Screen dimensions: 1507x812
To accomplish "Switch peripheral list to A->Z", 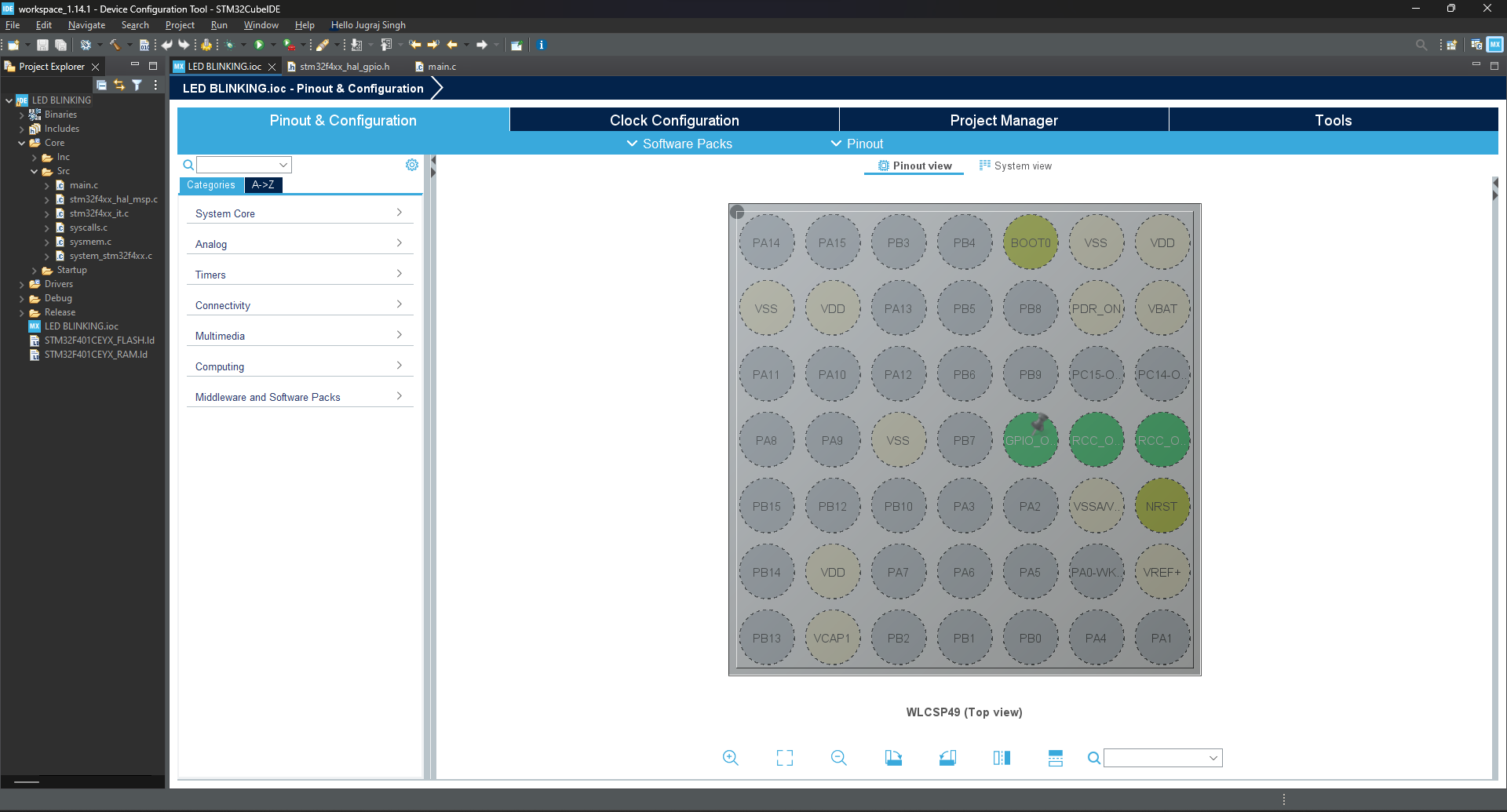I will coord(263,185).
